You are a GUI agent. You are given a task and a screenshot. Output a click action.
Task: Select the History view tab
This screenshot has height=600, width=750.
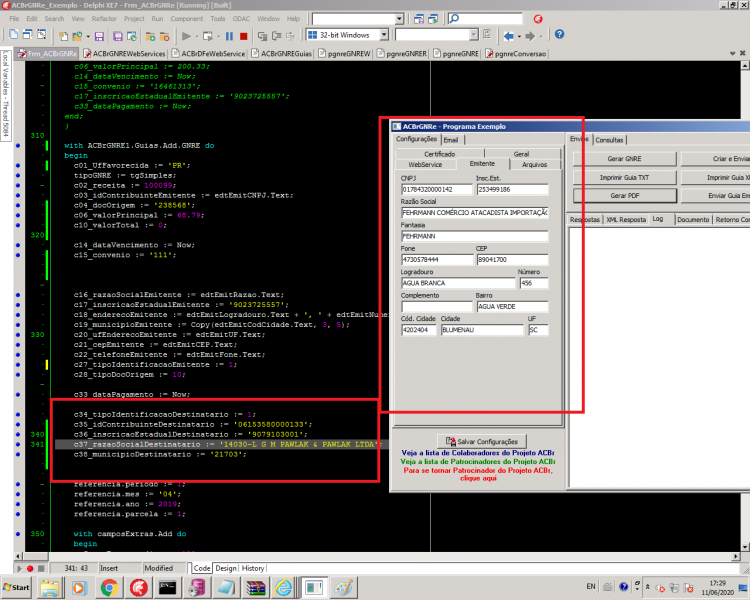coord(253,568)
